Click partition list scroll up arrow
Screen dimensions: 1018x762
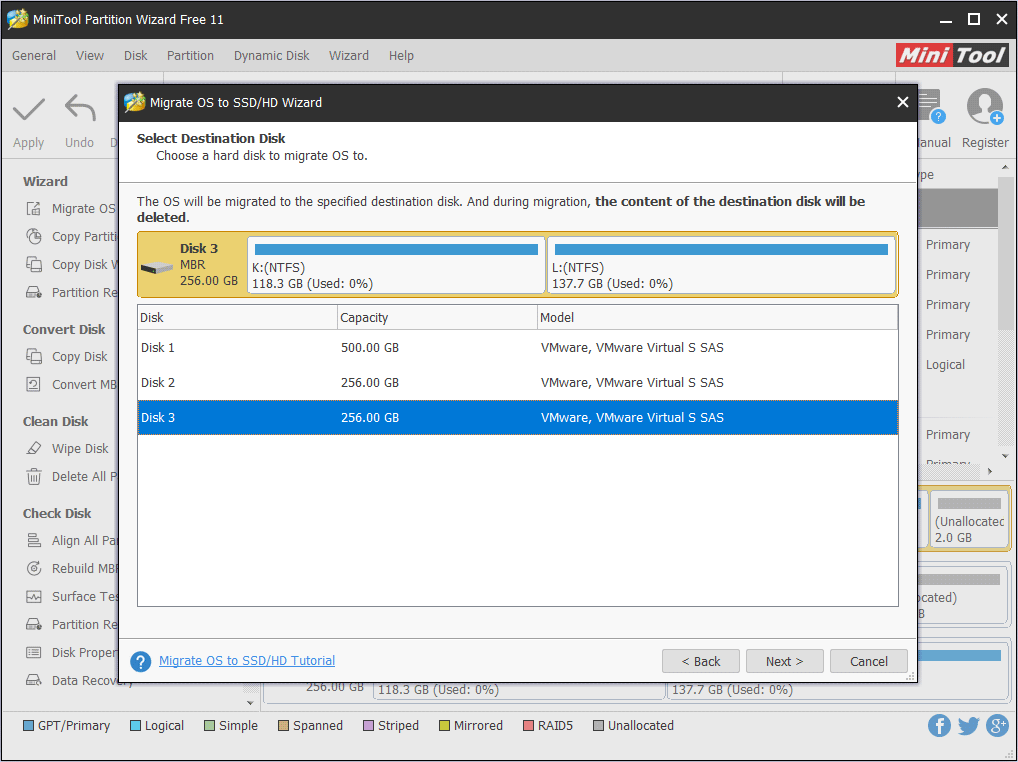[1006, 167]
